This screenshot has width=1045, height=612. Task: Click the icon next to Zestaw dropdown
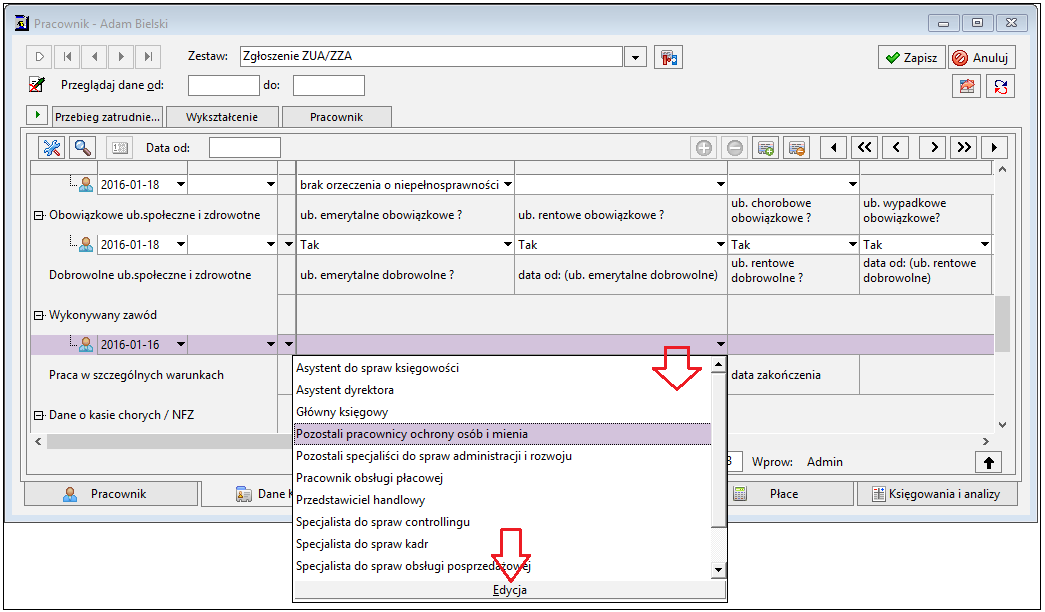668,57
